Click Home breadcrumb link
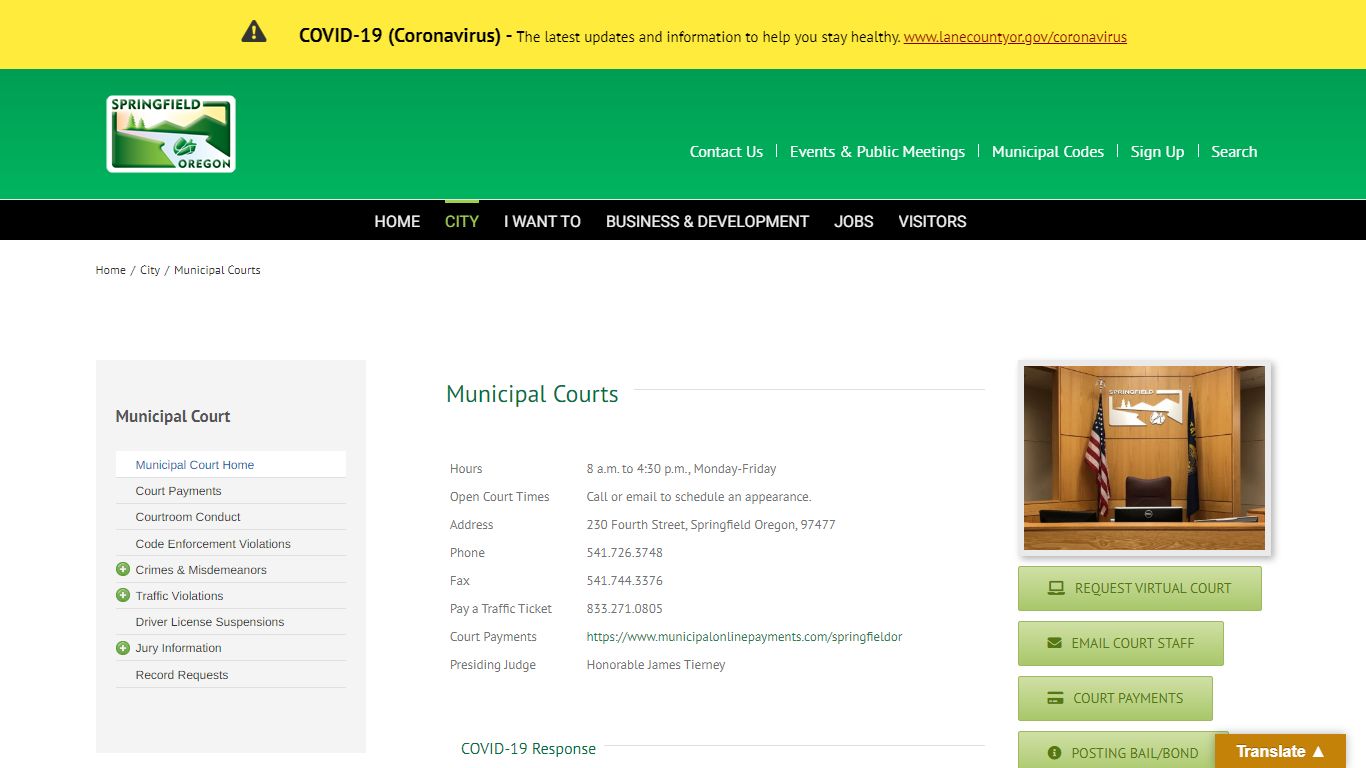The width and height of the screenshot is (1366, 768). [111, 270]
